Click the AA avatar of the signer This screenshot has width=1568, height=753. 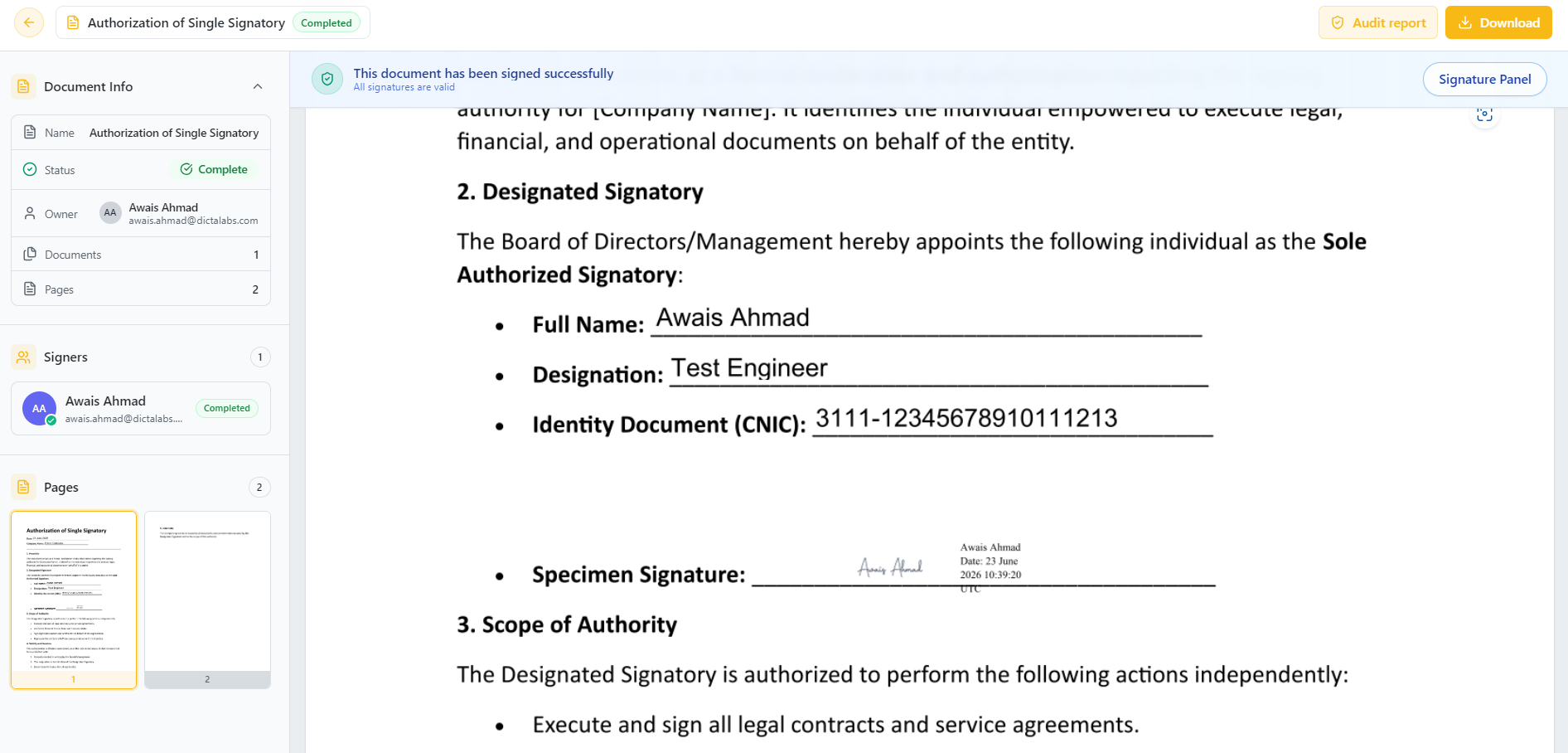point(39,408)
